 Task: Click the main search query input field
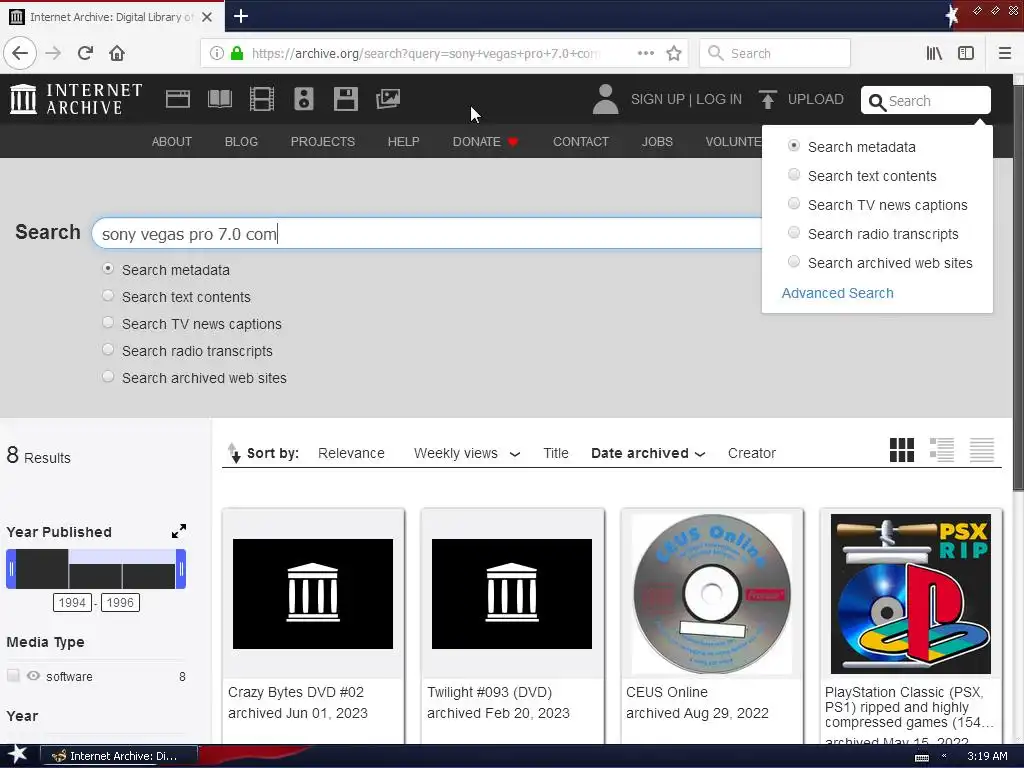pos(427,234)
